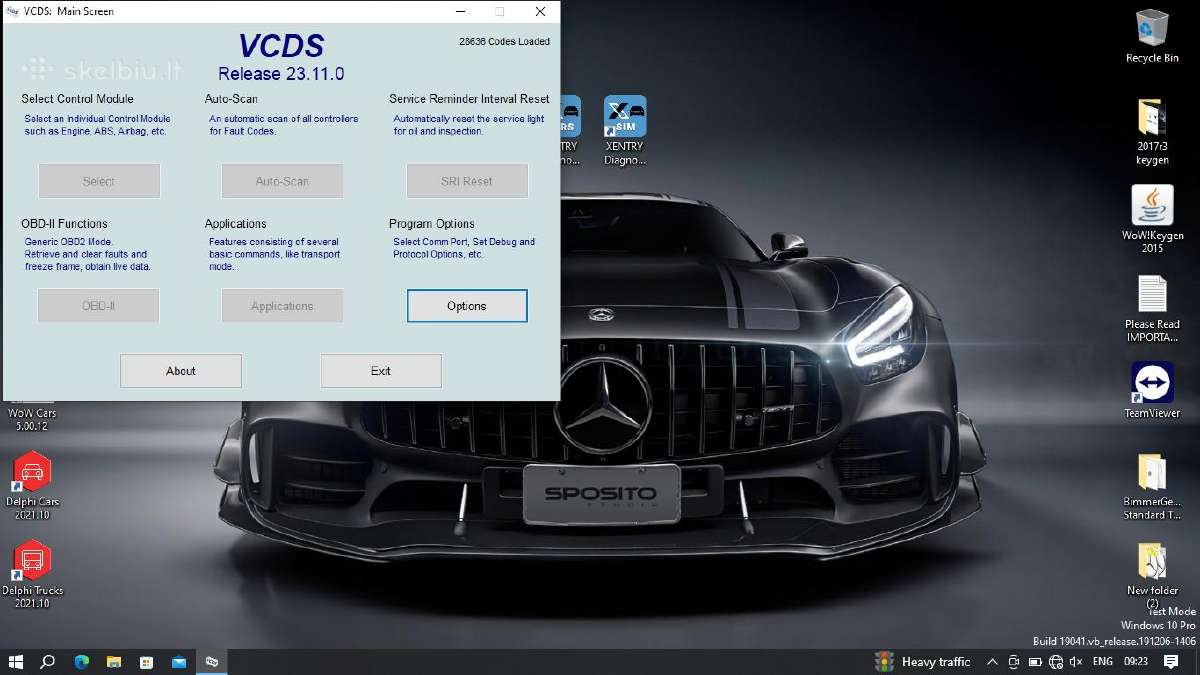Viewport: 1200px width, 675px height.
Task: Click the 'Service Reminder Interval Reset' heading
Action: pyautogui.click(x=469, y=99)
